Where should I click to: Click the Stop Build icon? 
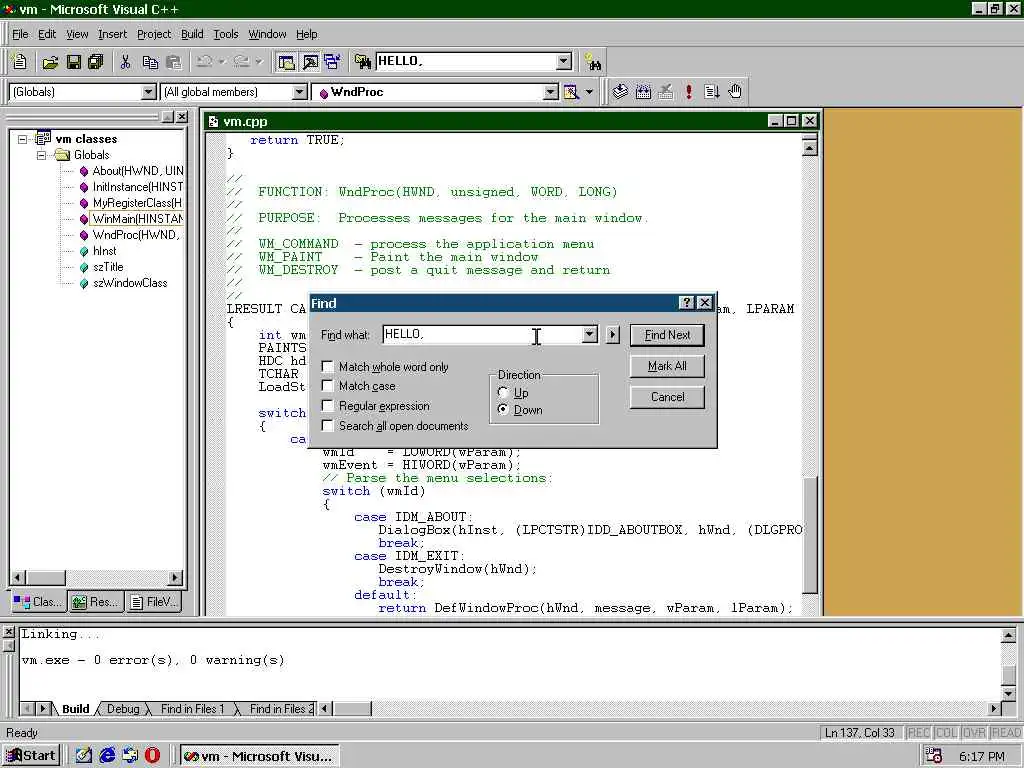(x=665, y=92)
